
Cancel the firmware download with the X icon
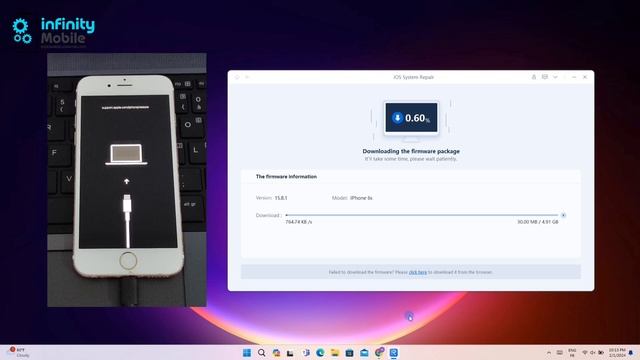point(563,215)
